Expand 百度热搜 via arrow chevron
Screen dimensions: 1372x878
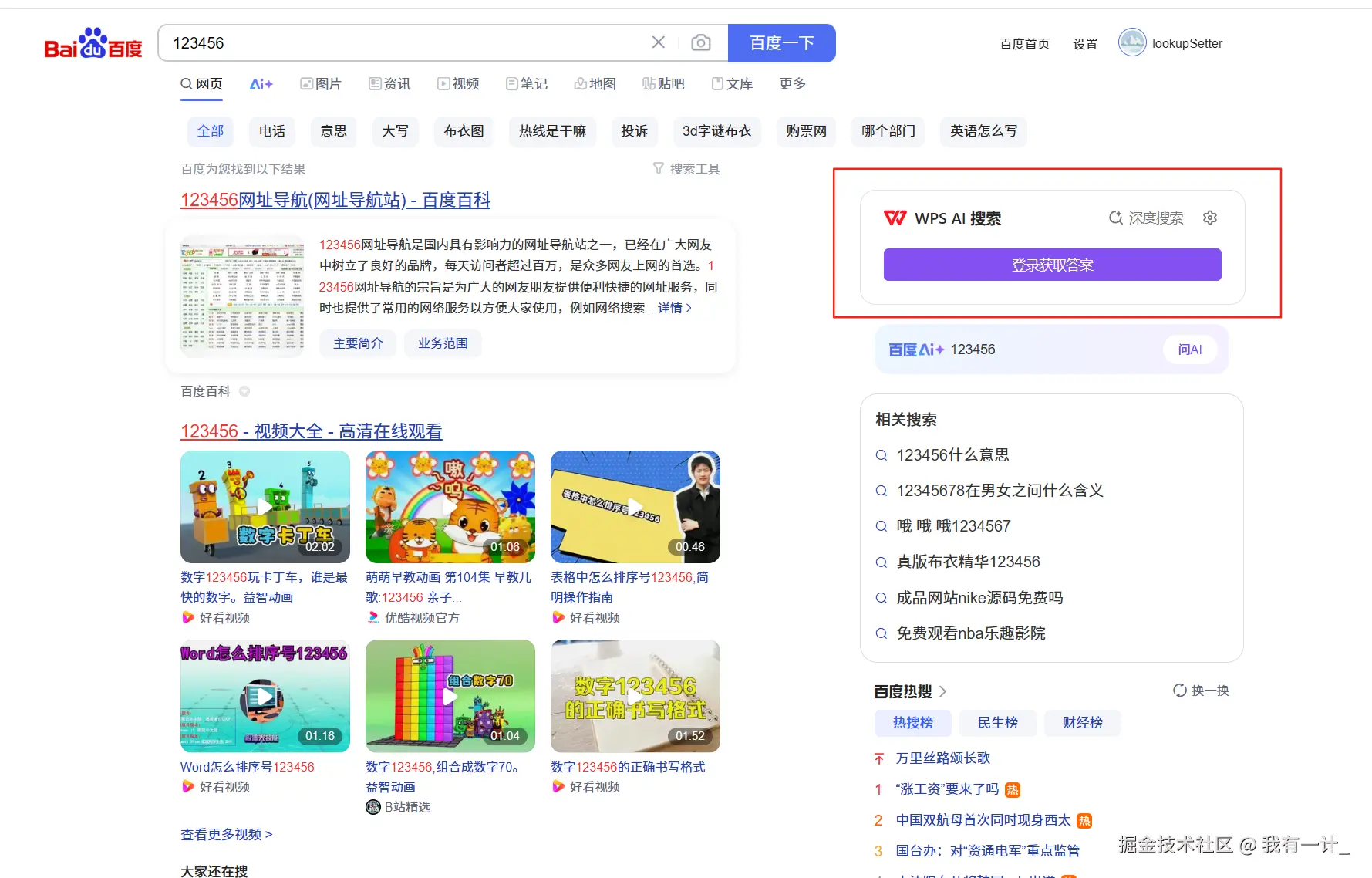click(942, 691)
